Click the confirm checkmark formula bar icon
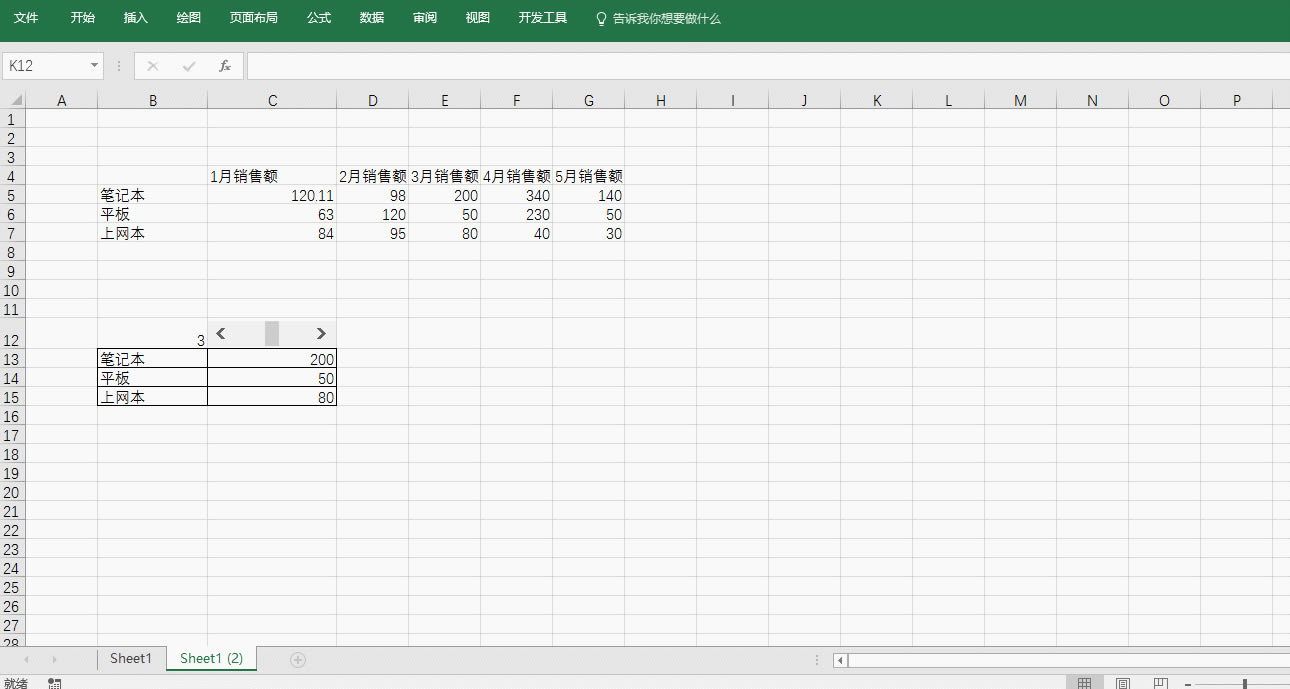The image size is (1290, 689). coord(189,66)
